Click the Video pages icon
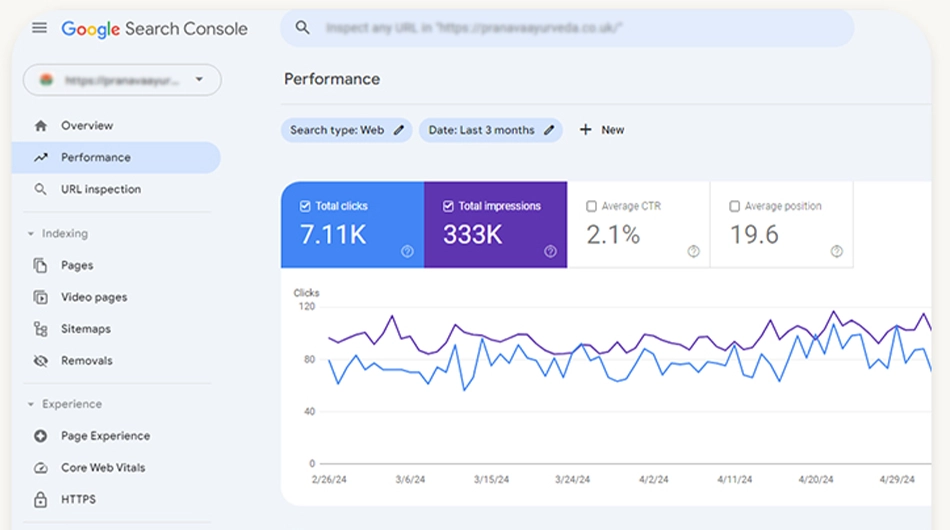The width and height of the screenshot is (950, 530). coord(41,297)
